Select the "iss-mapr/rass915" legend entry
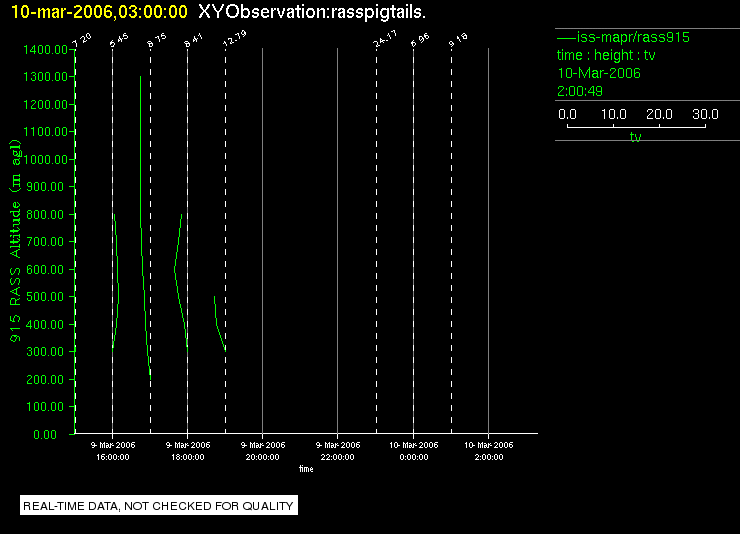The width and height of the screenshot is (740, 534). [x=623, y=37]
